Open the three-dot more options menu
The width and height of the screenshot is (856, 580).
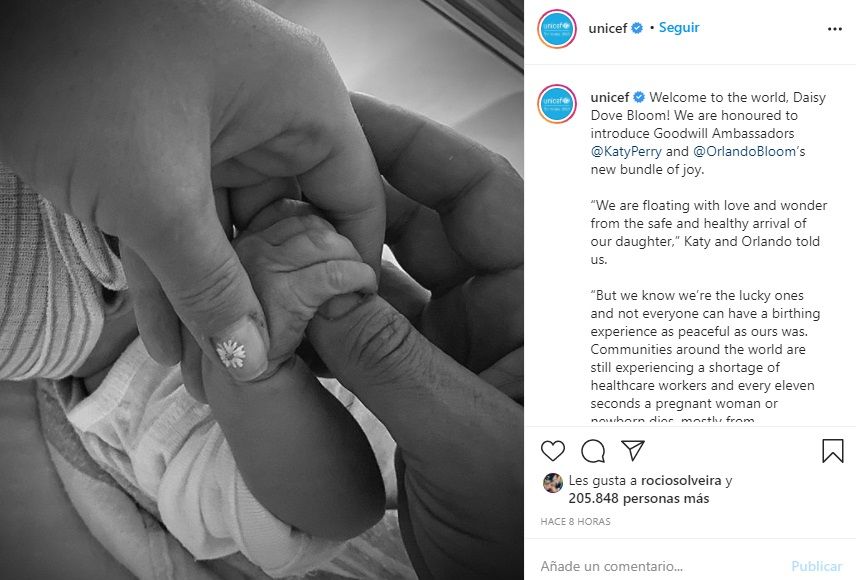(x=835, y=29)
